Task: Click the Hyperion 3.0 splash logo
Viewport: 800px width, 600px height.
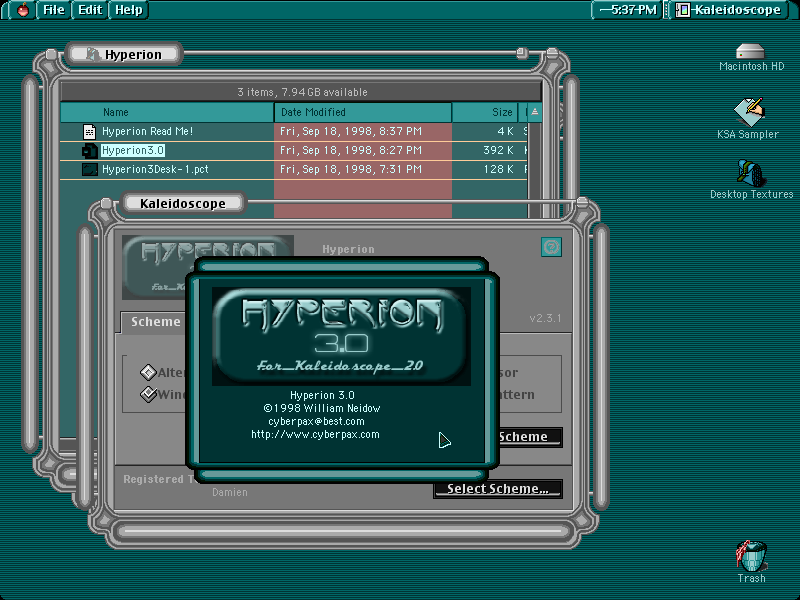Action: [341, 336]
